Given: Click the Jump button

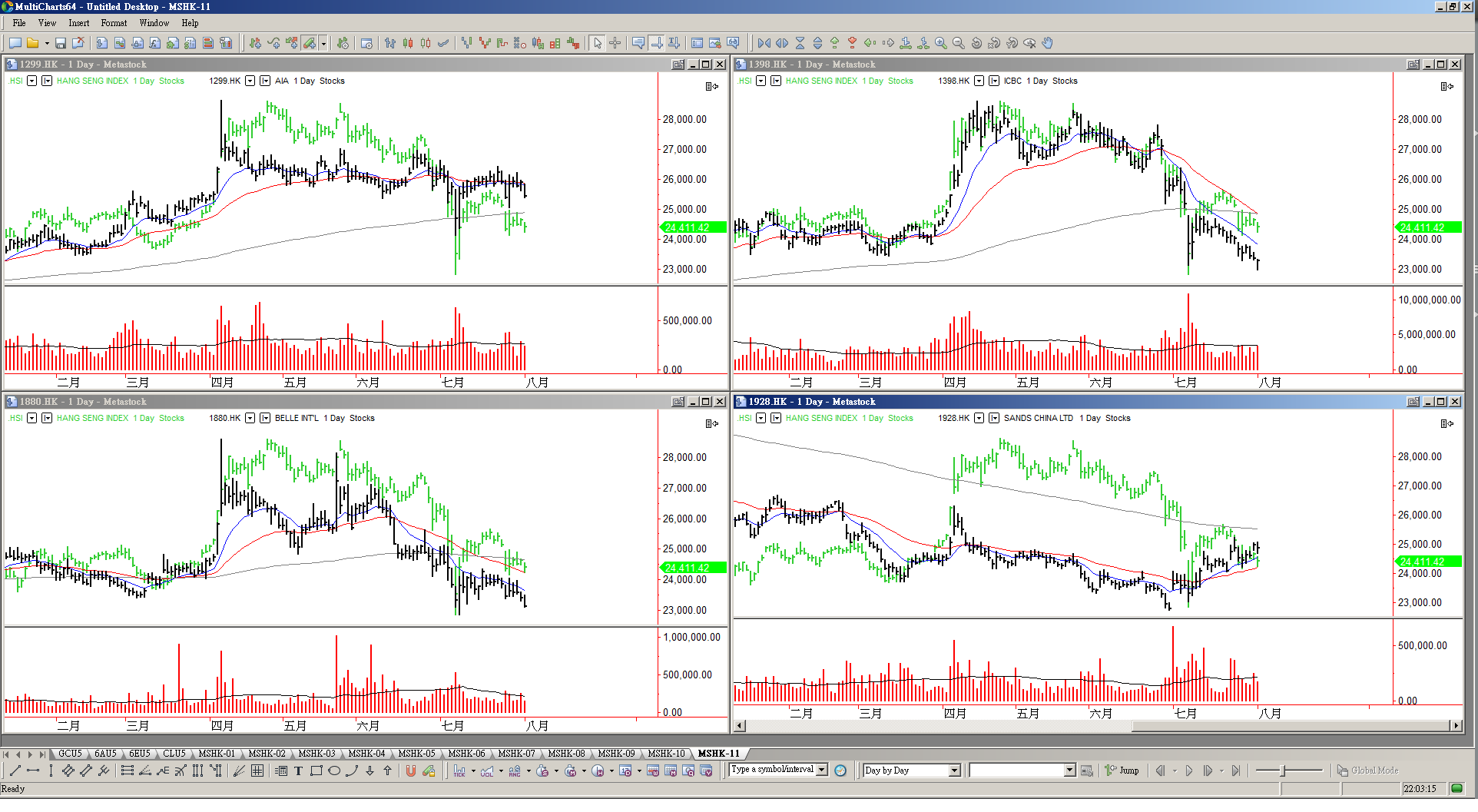Looking at the screenshot, I should pyautogui.click(x=1122, y=771).
